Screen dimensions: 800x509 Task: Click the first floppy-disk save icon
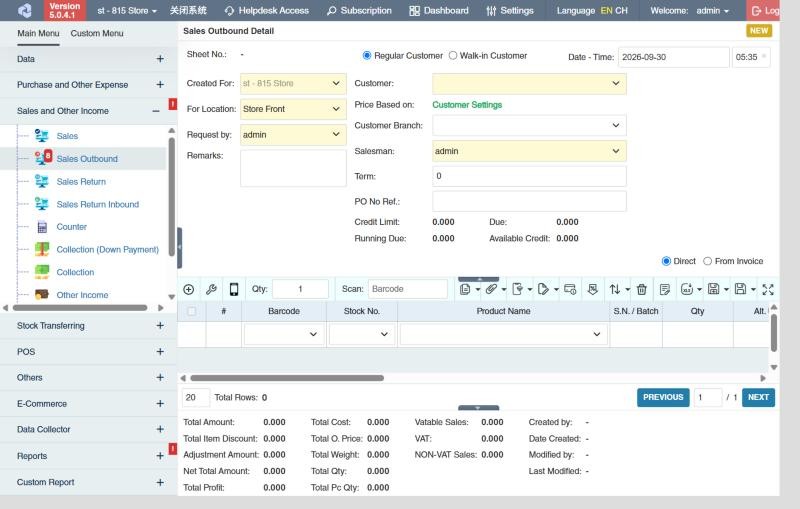click(x=713, y=289)
